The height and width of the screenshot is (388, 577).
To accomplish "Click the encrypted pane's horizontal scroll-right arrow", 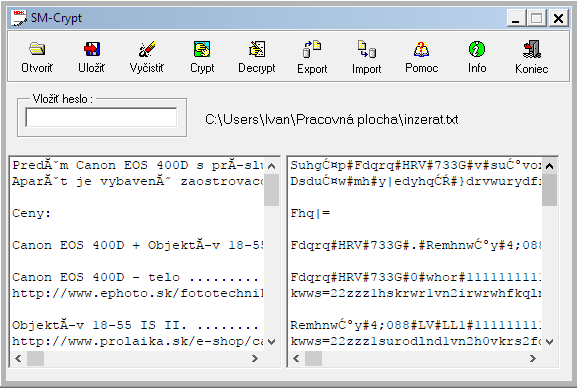I will [532, 358].
